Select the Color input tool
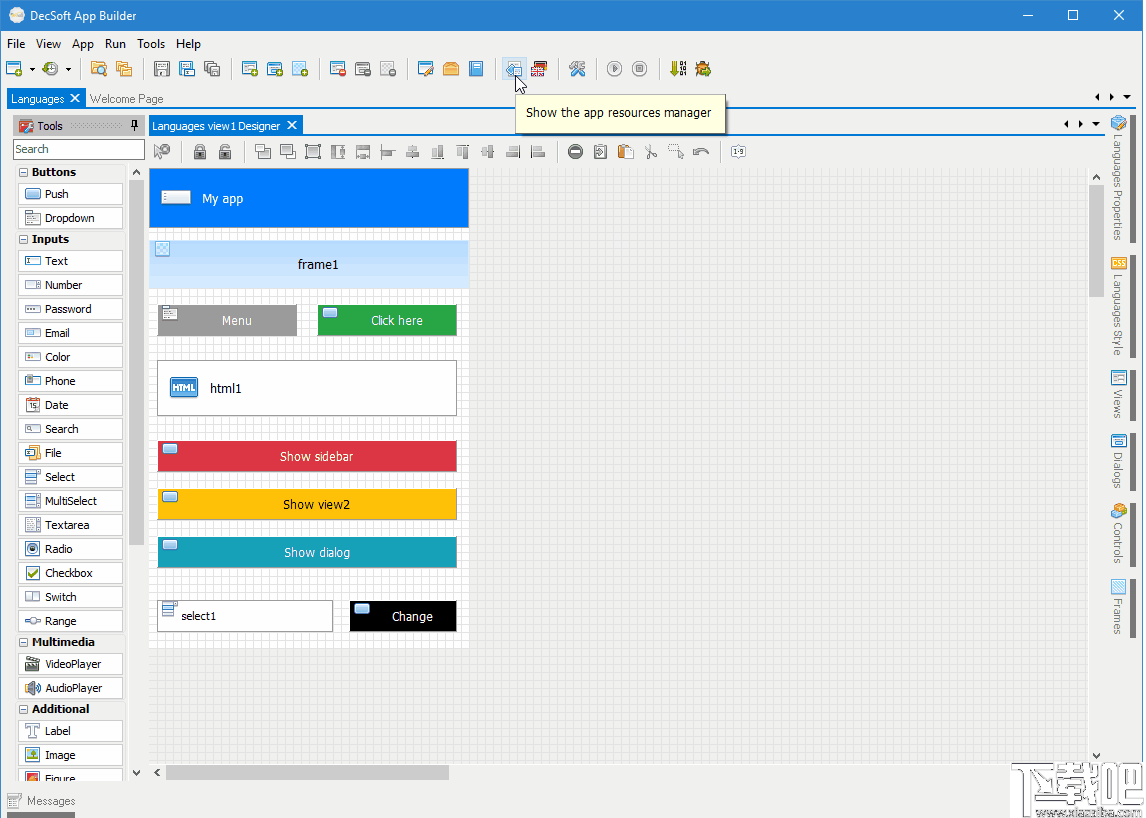Image resolution: width=1146 pixels, height=818 pixels. (x=70, y=357)
